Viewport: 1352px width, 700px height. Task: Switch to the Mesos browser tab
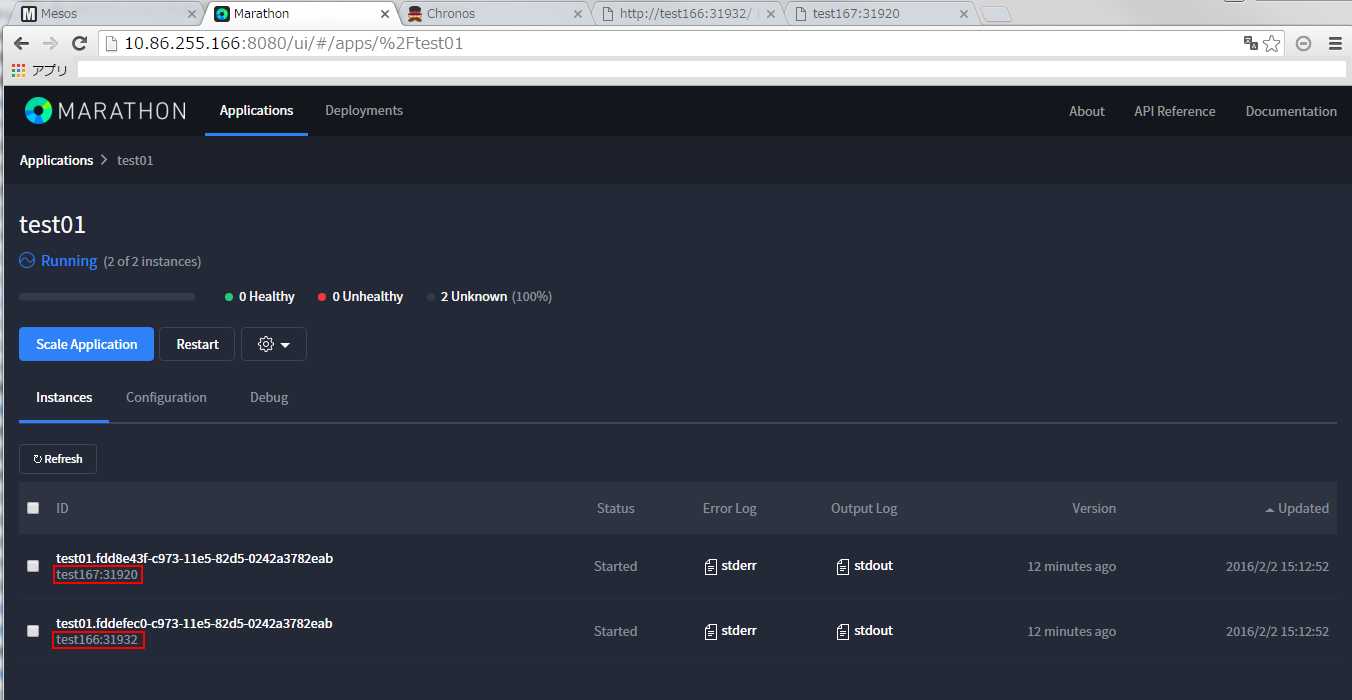[104, 14]
